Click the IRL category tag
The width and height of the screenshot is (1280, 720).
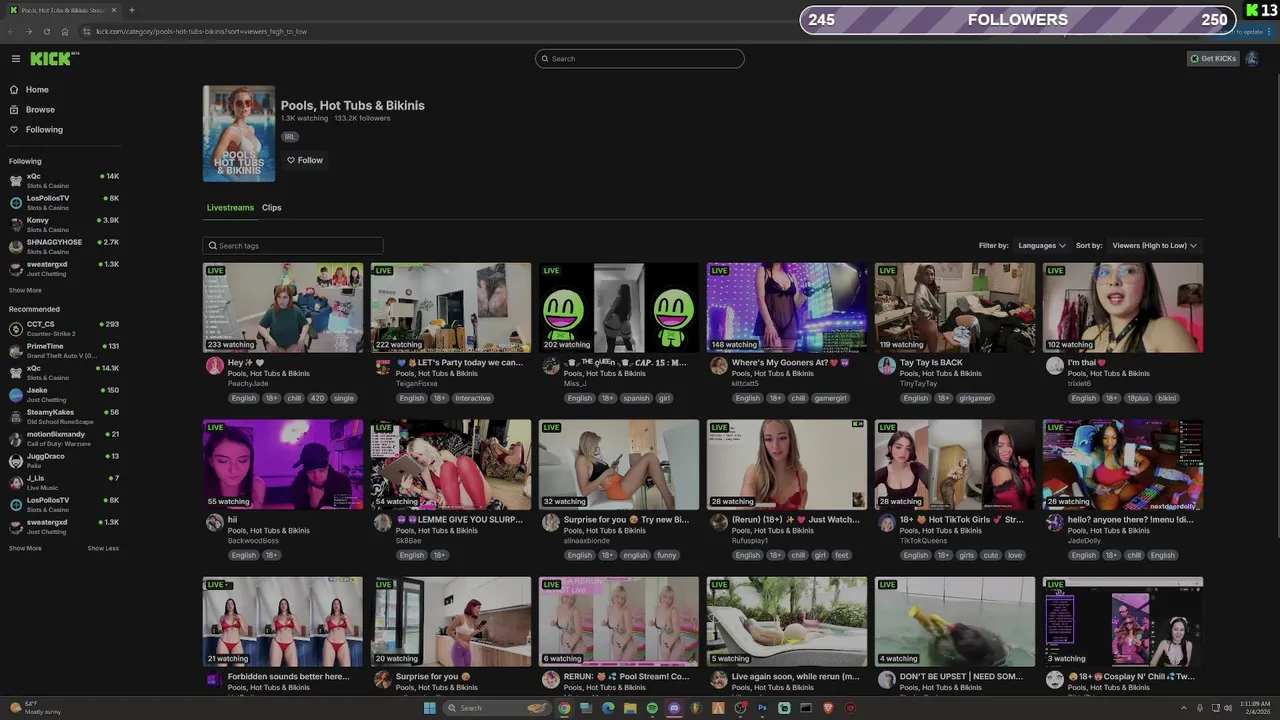[290, 137]
